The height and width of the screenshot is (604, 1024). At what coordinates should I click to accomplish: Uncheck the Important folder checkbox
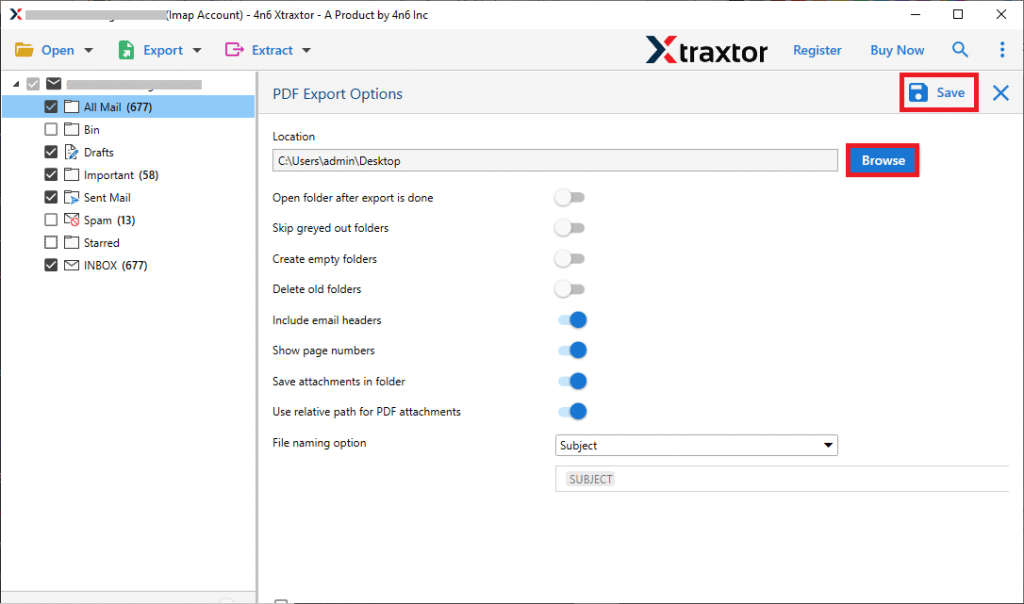pyautogui.click(x=51, y=175)
